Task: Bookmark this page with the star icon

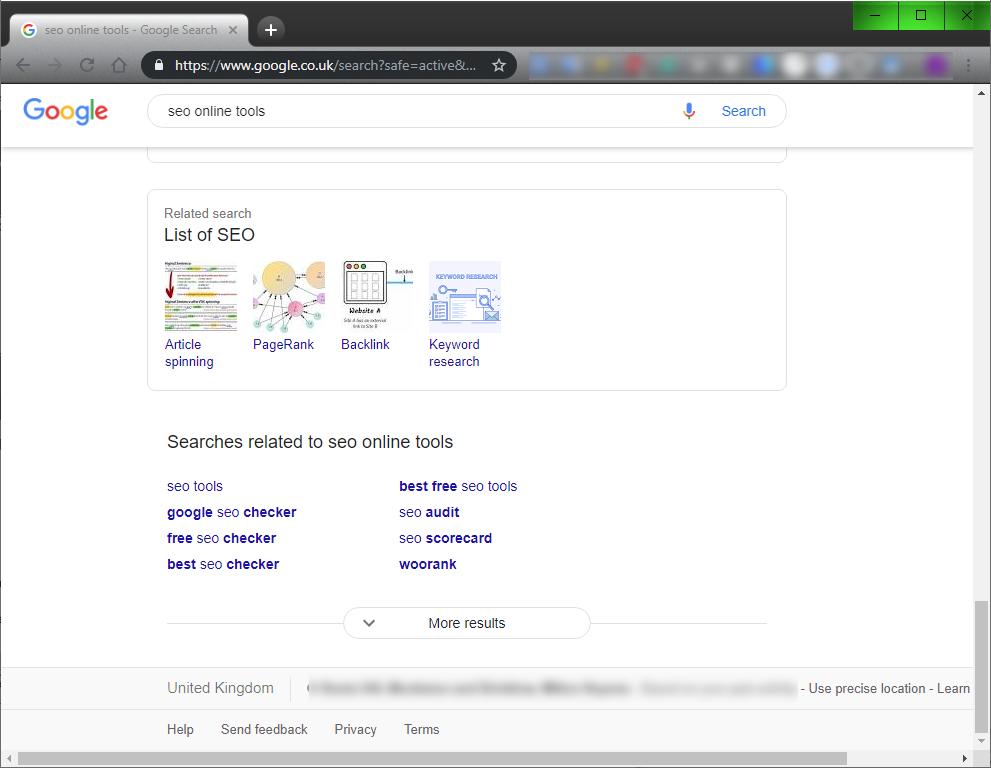Action: (x=499, y=65)
